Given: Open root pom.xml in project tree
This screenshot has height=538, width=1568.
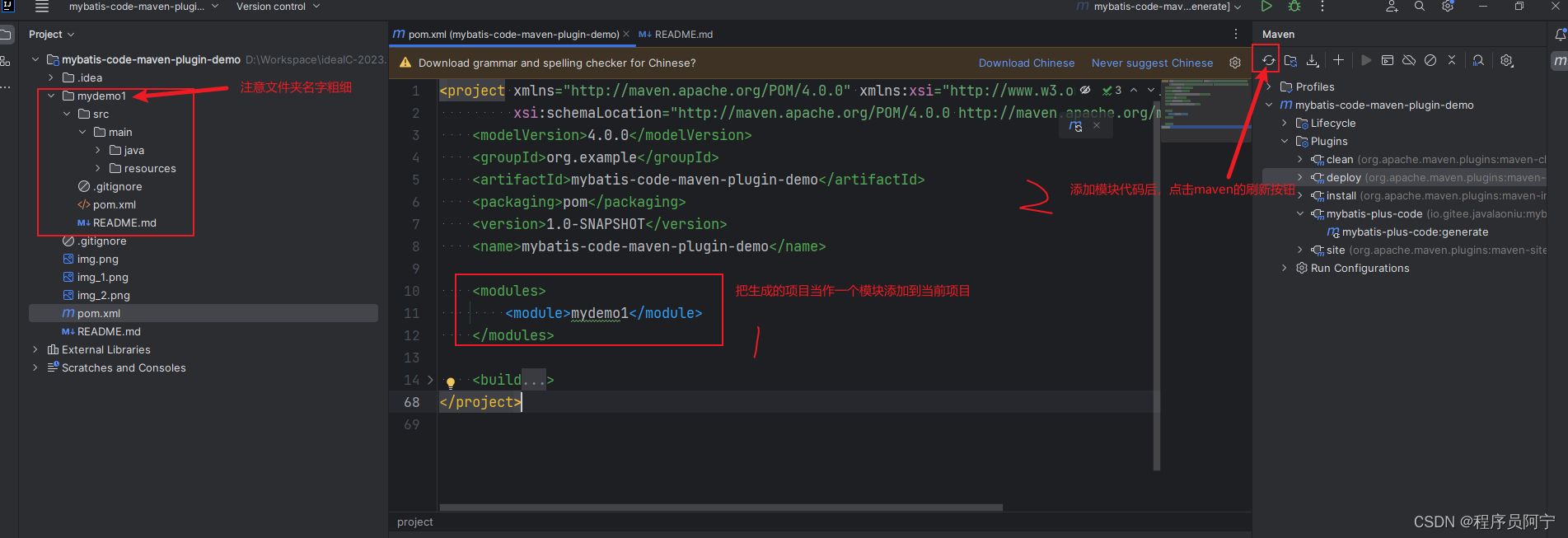Looking at the screenshot, I should coord(204,313).
